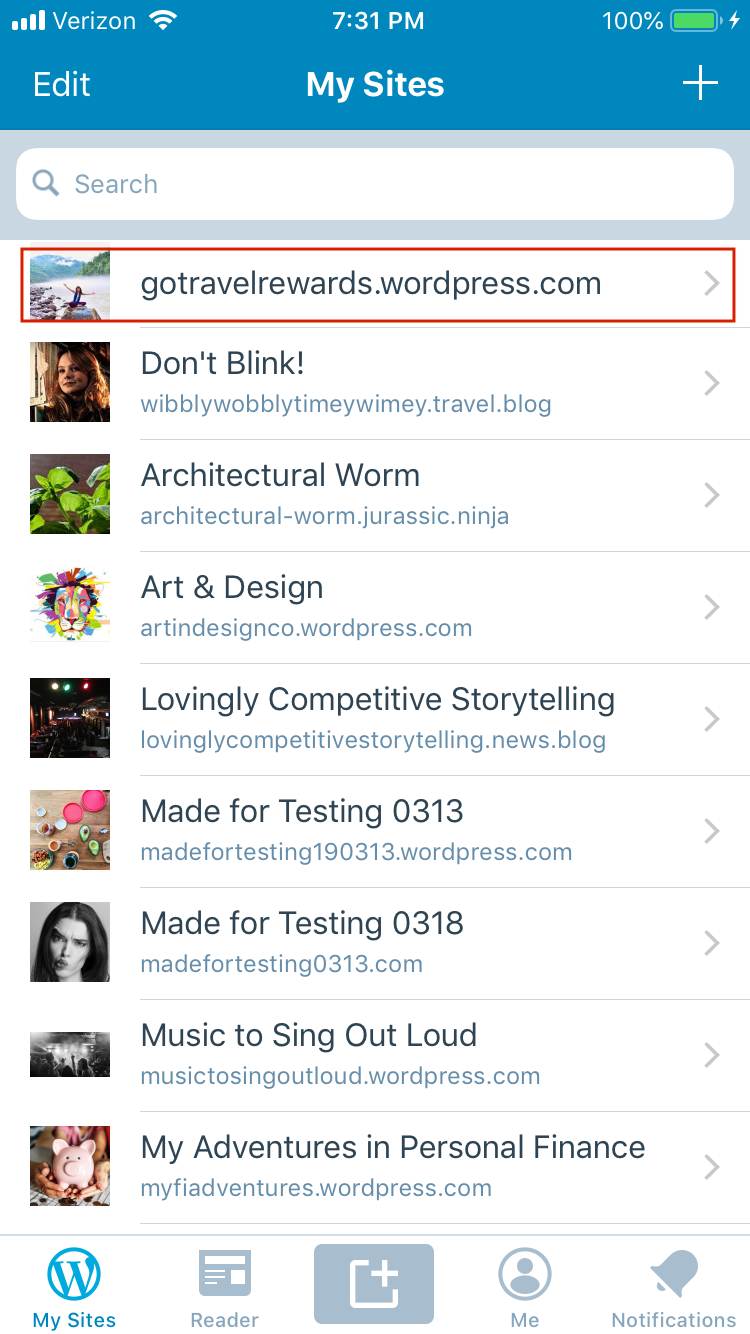The height and width of the screenshot is (1334, 750).
Task: Tap the Architectural Worm leaf thumbnail
Action: [x=70, y=494]
